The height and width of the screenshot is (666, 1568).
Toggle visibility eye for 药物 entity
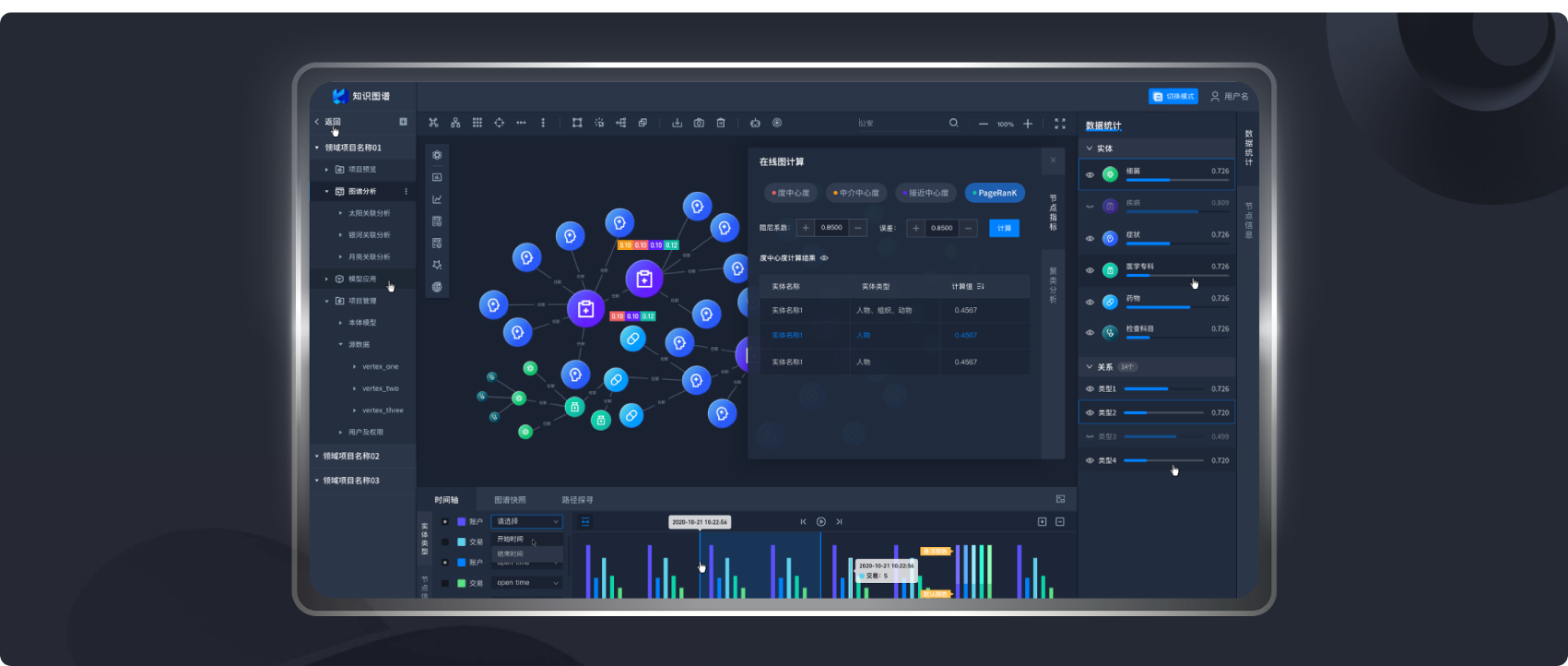pos(1090,302)
